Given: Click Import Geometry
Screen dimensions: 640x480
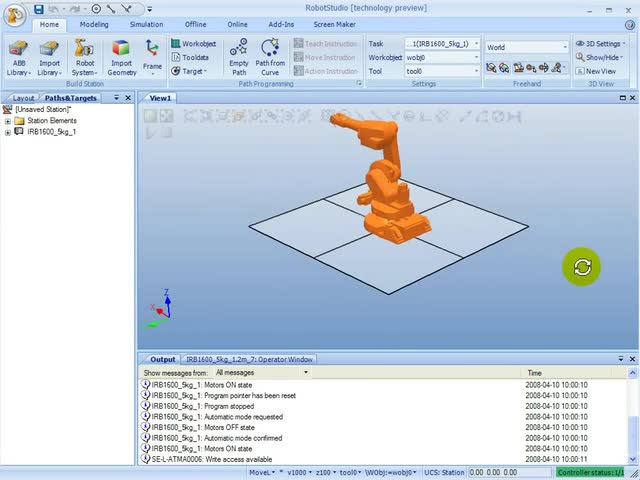Looking at the screenshot, I should 122,58.
